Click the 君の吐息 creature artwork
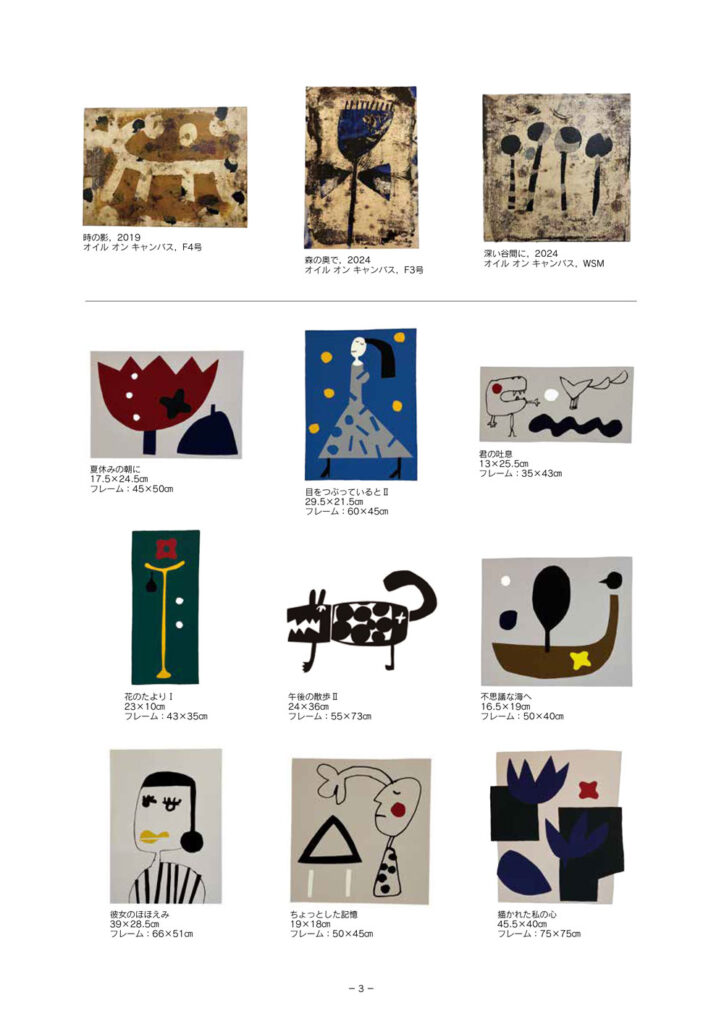 pos(556,404)
